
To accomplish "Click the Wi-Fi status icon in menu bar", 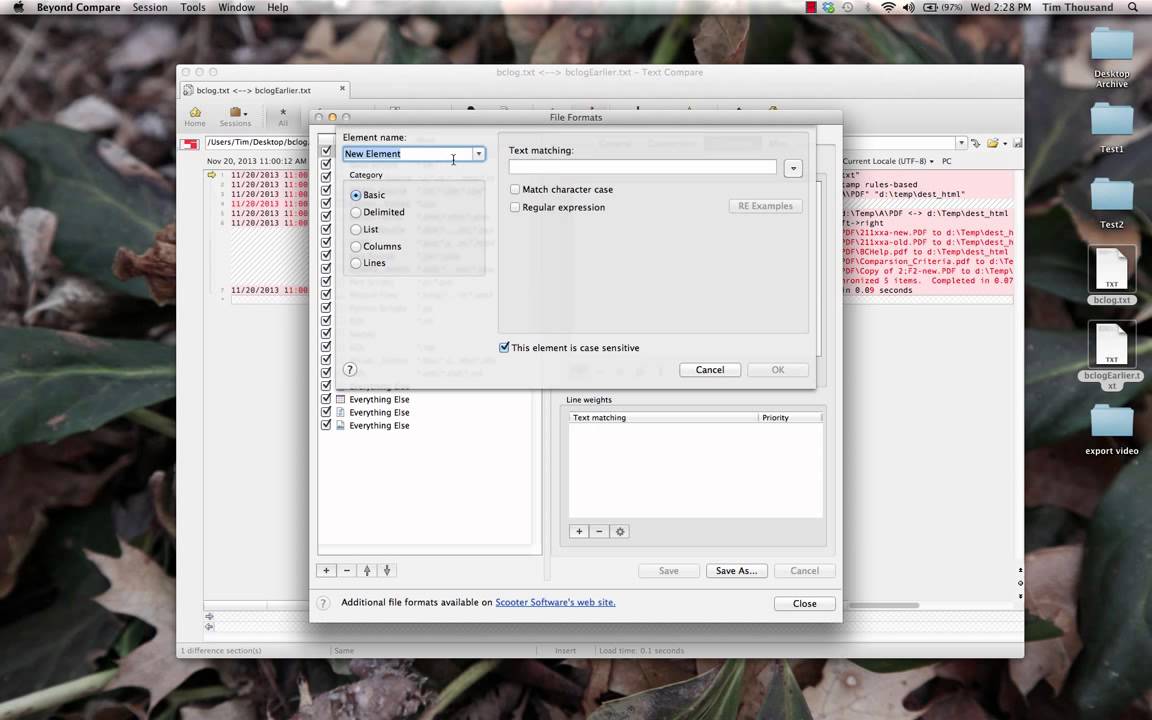I will coord(888,7).
